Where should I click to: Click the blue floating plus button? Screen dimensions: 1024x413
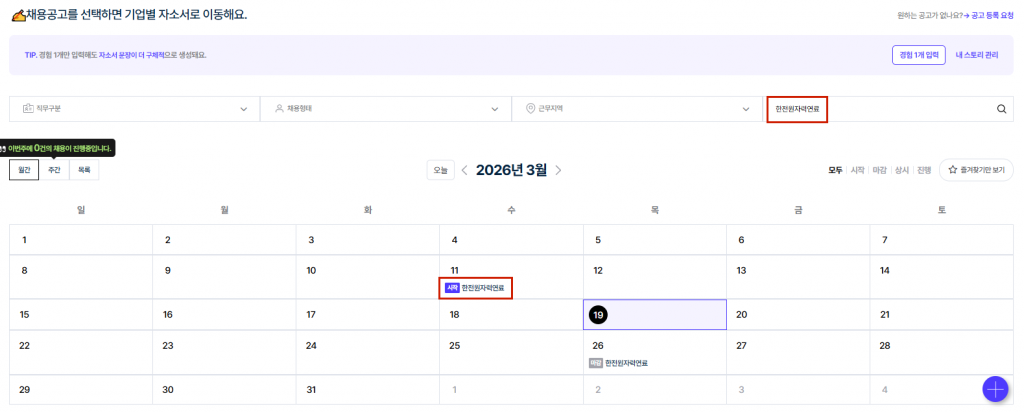tap(995, 389)
